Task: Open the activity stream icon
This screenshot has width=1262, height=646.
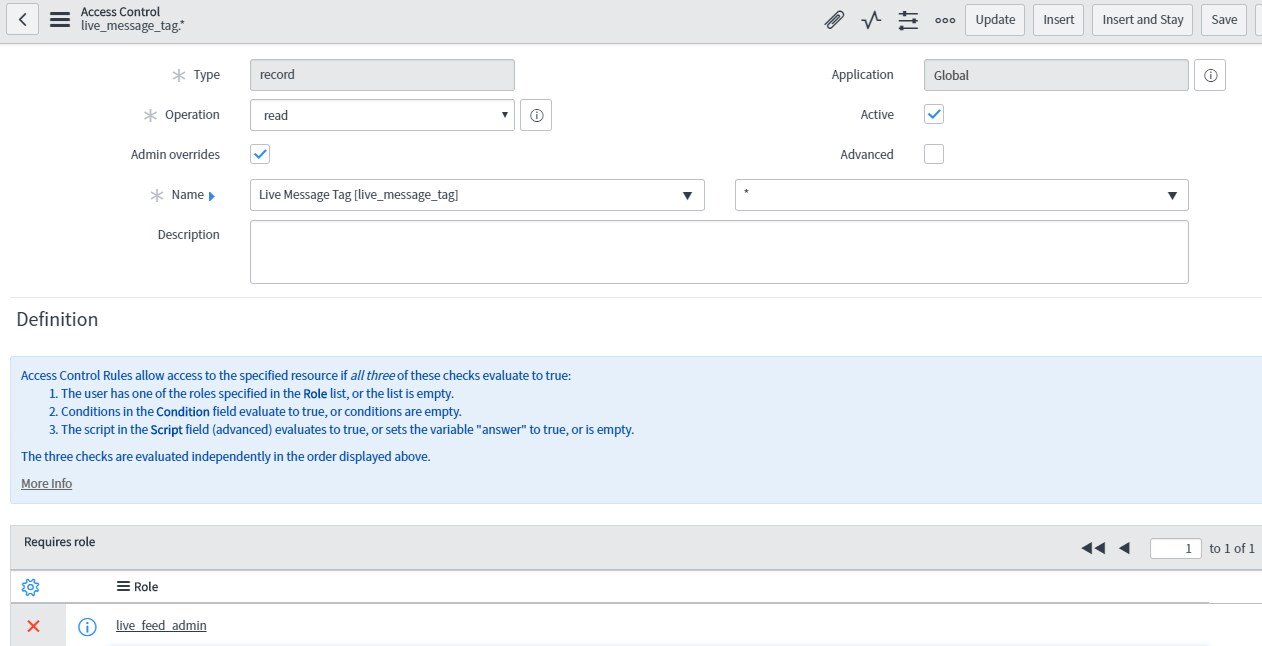Action: 871,19
